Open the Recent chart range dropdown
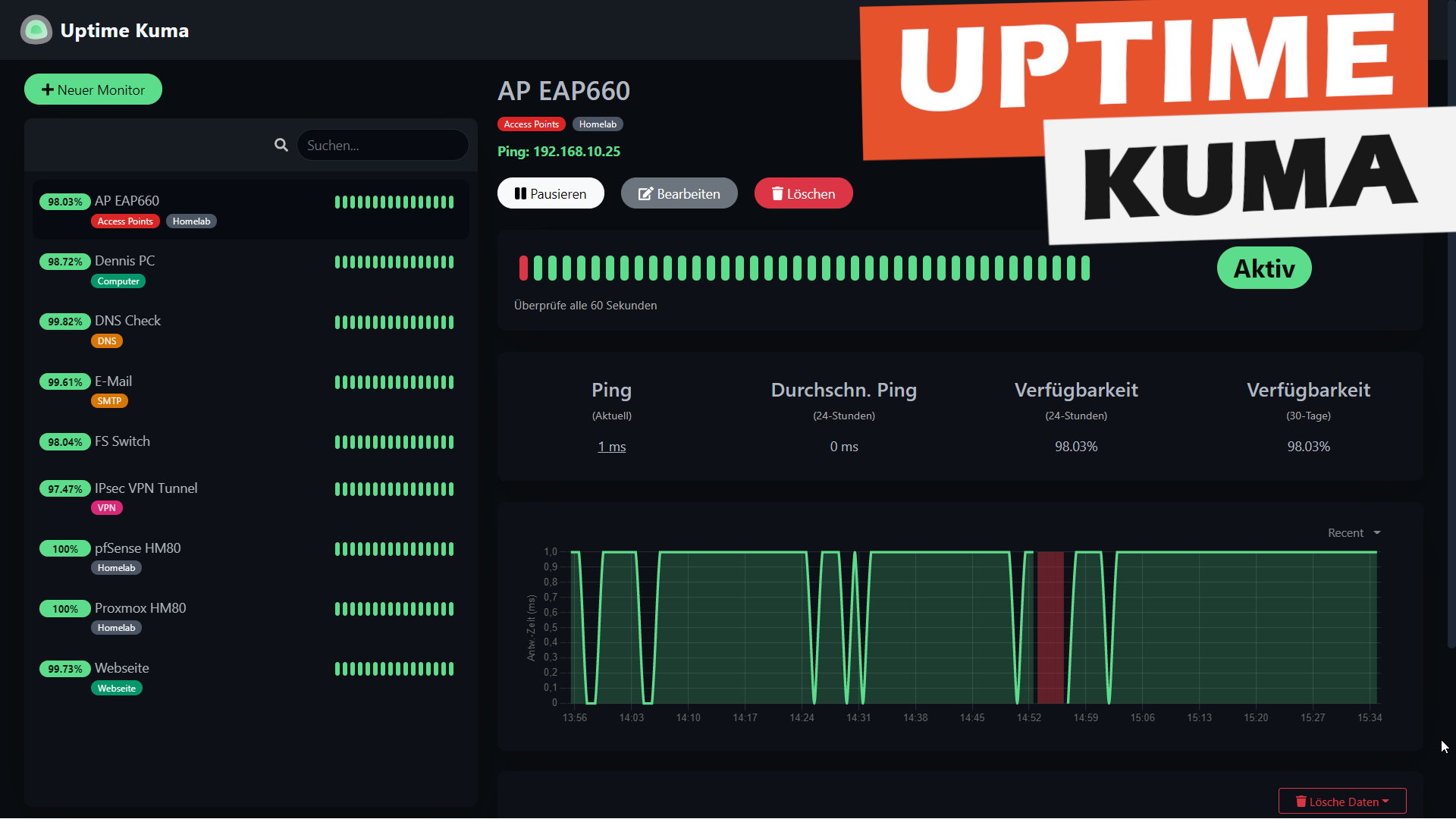Screen dimensions: 1456x819 tap(1354, 533)
